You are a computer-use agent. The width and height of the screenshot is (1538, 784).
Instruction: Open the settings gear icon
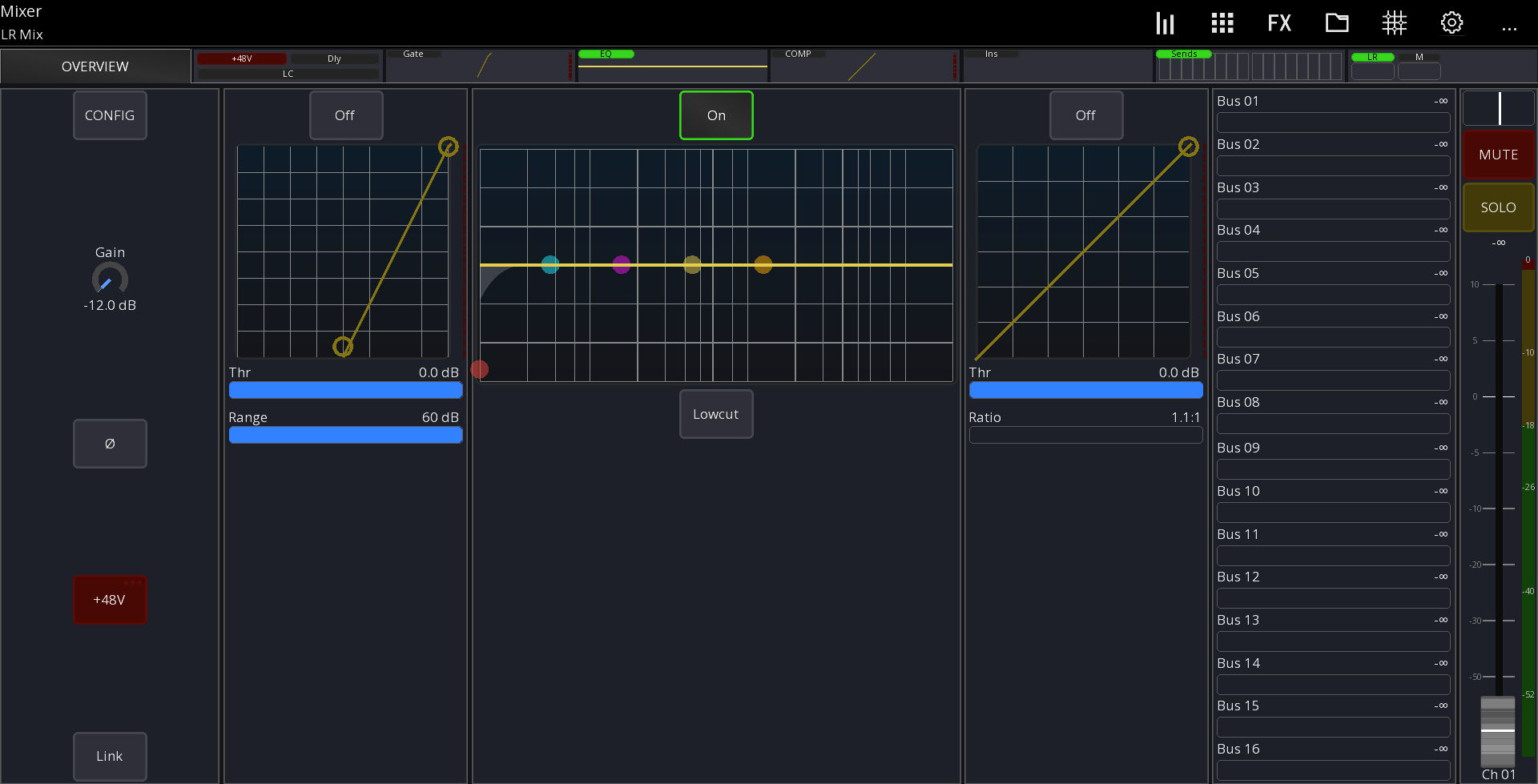click(x=1451, y=23)
